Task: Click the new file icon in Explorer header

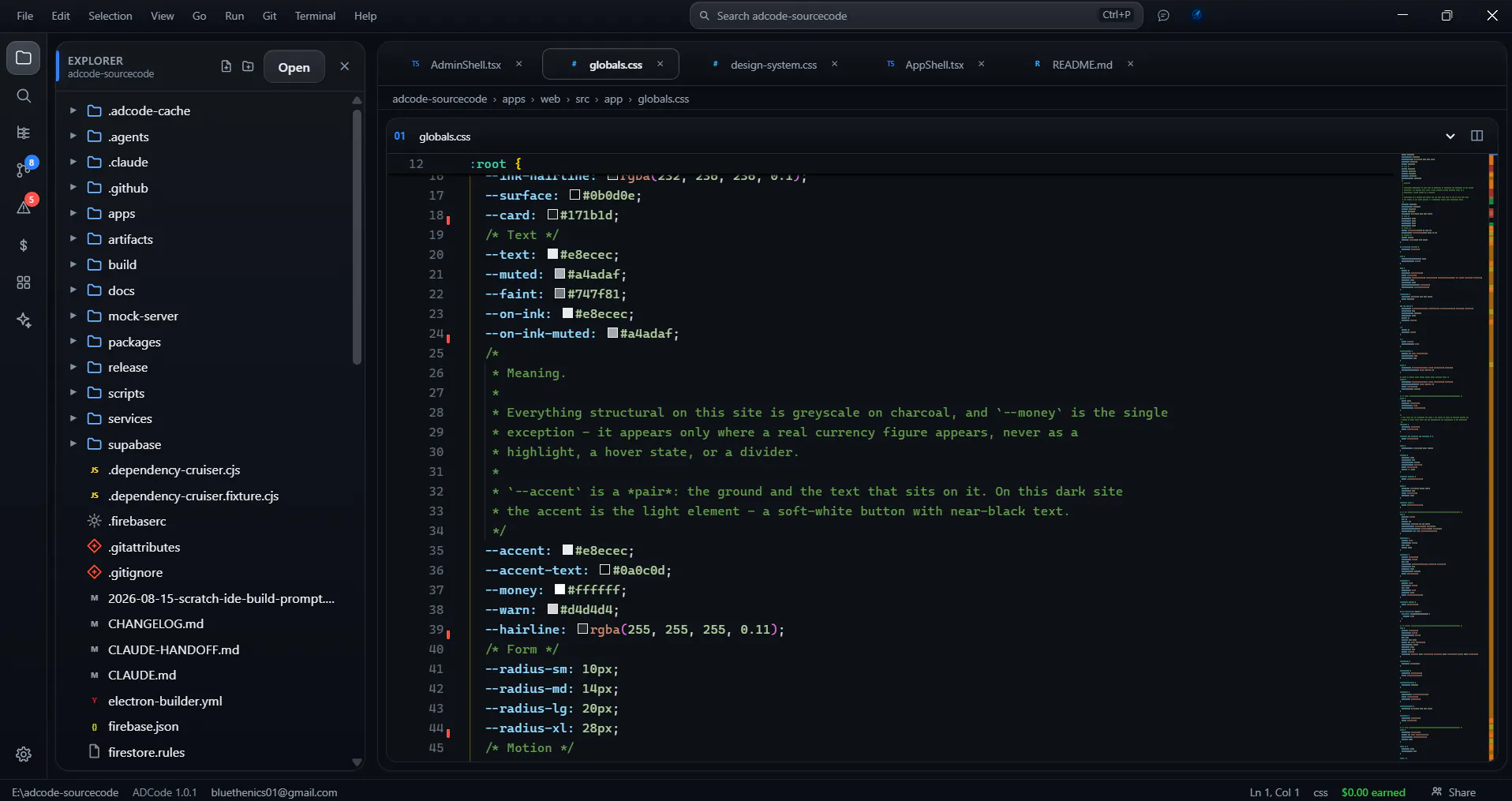Action: tap(226, 66)
